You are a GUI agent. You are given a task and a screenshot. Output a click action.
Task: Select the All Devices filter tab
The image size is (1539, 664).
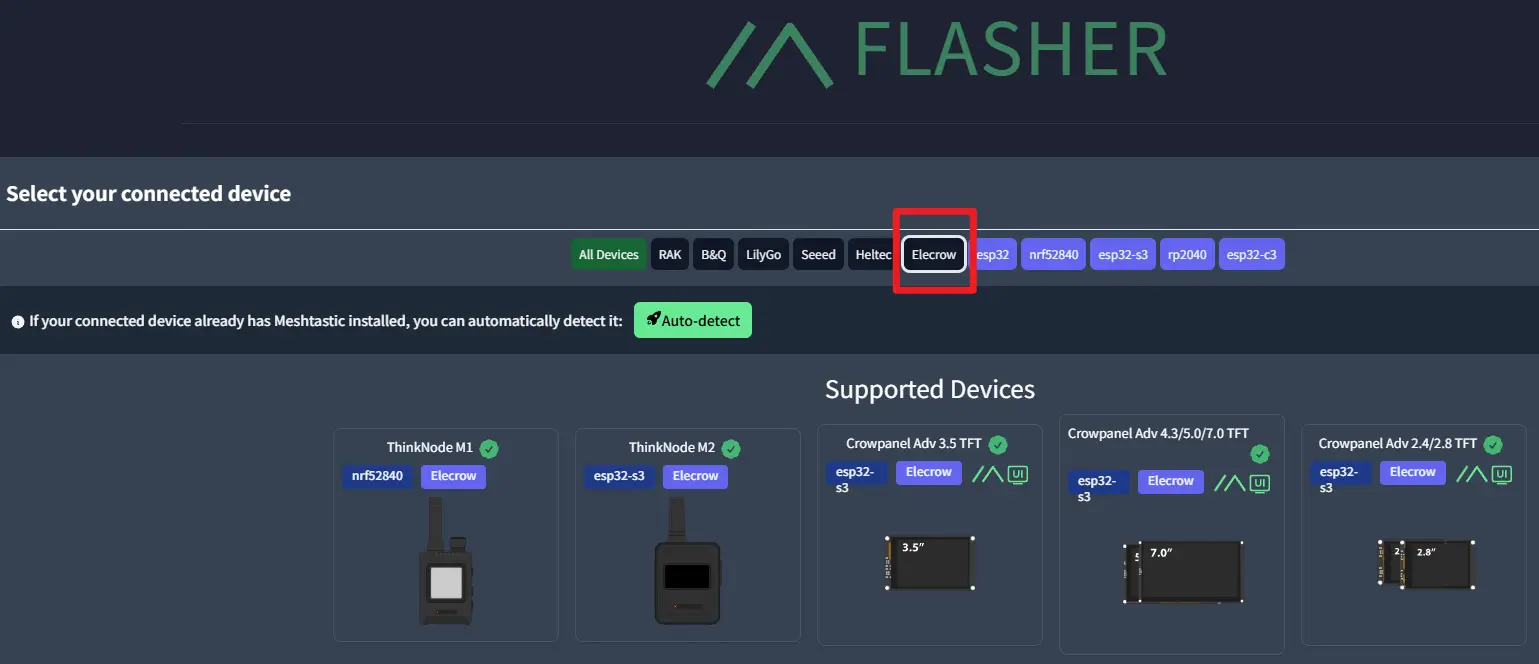coord(608,254)
